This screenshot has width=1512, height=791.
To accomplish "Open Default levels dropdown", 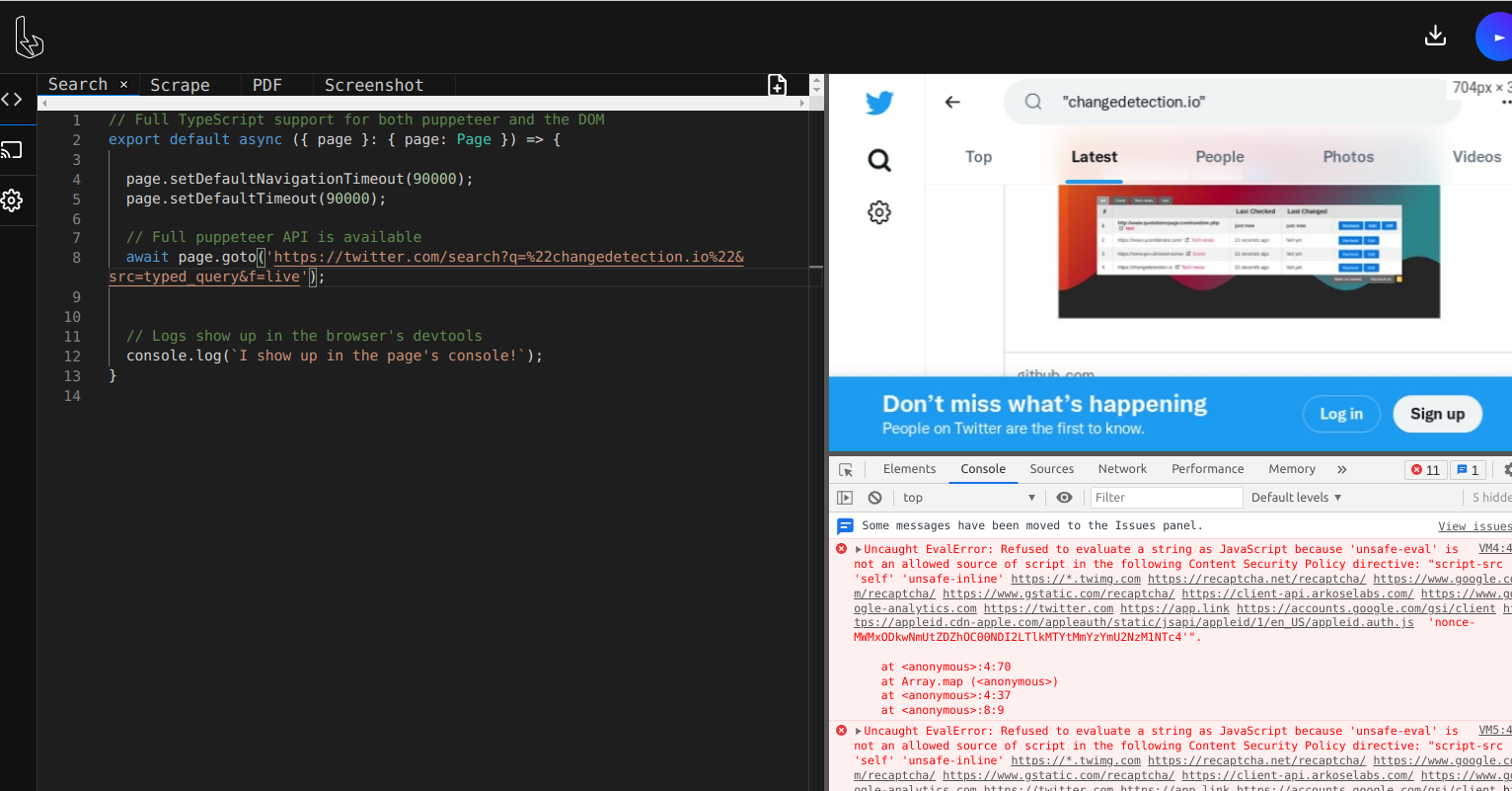I will [1296, 498].
